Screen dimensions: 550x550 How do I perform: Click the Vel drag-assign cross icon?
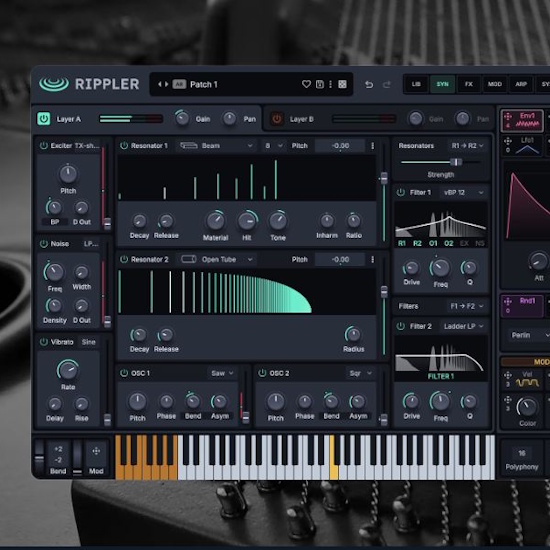point(508,375)
